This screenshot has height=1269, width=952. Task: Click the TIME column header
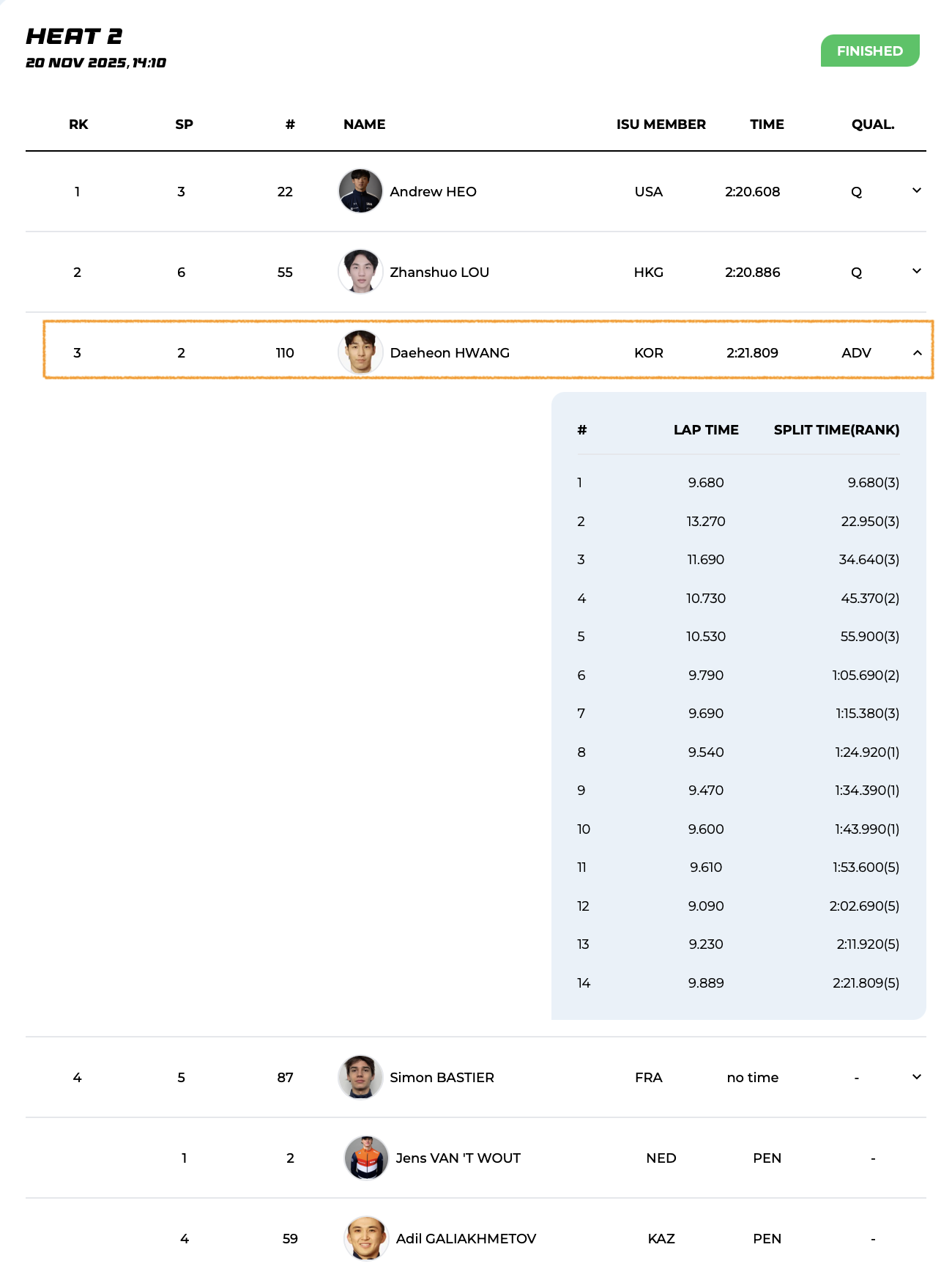[x=767, y=125]
